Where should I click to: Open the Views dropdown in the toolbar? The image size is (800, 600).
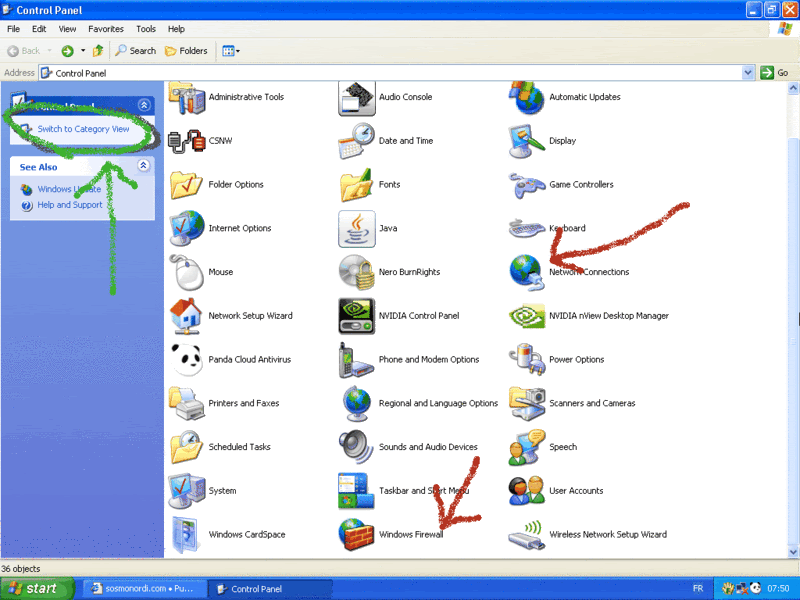231,51
